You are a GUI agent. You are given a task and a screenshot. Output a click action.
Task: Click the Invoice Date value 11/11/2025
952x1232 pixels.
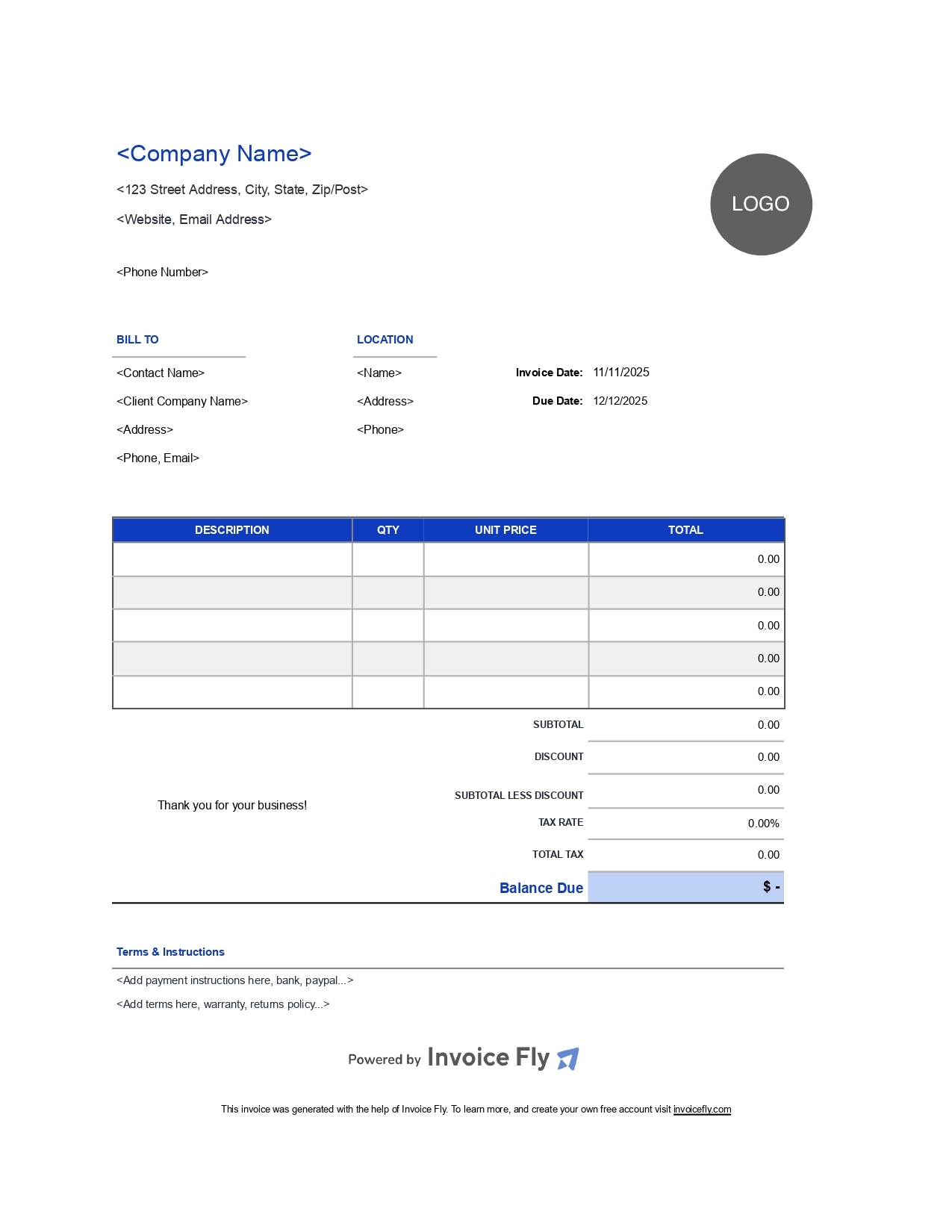620,373
